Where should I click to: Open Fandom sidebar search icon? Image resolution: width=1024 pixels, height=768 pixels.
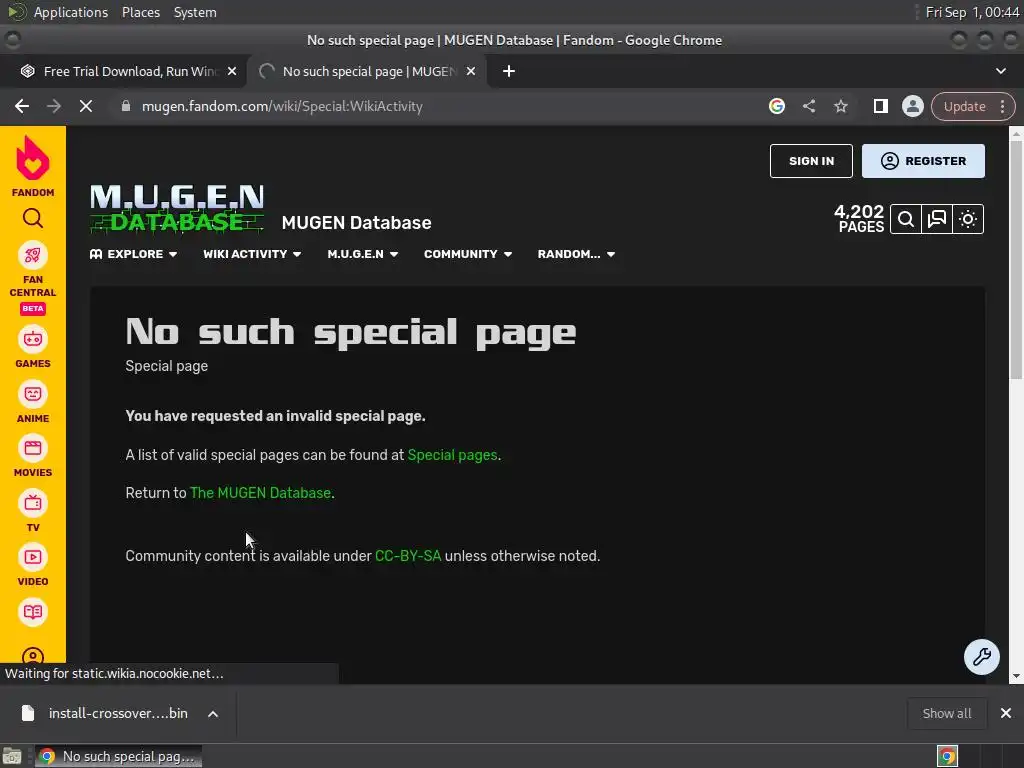(x=33, y=218)
